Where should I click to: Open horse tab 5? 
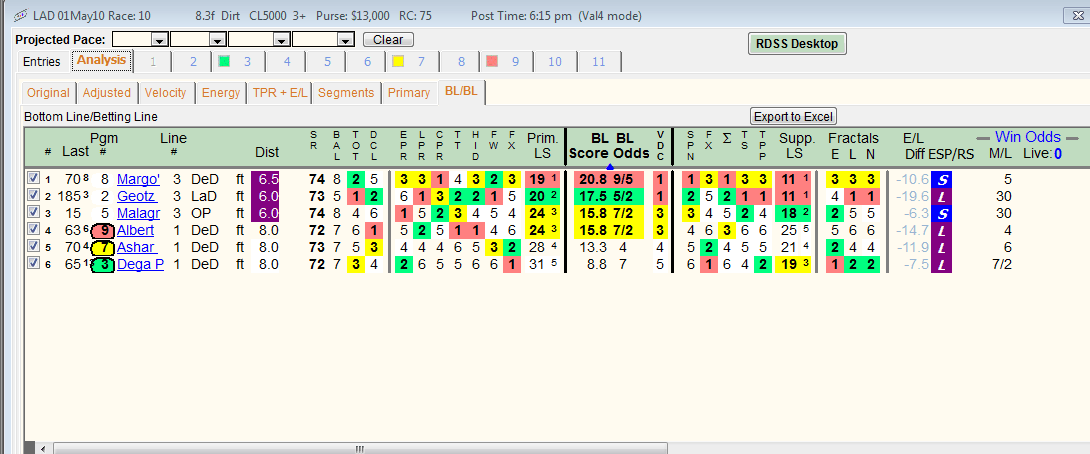327,62
